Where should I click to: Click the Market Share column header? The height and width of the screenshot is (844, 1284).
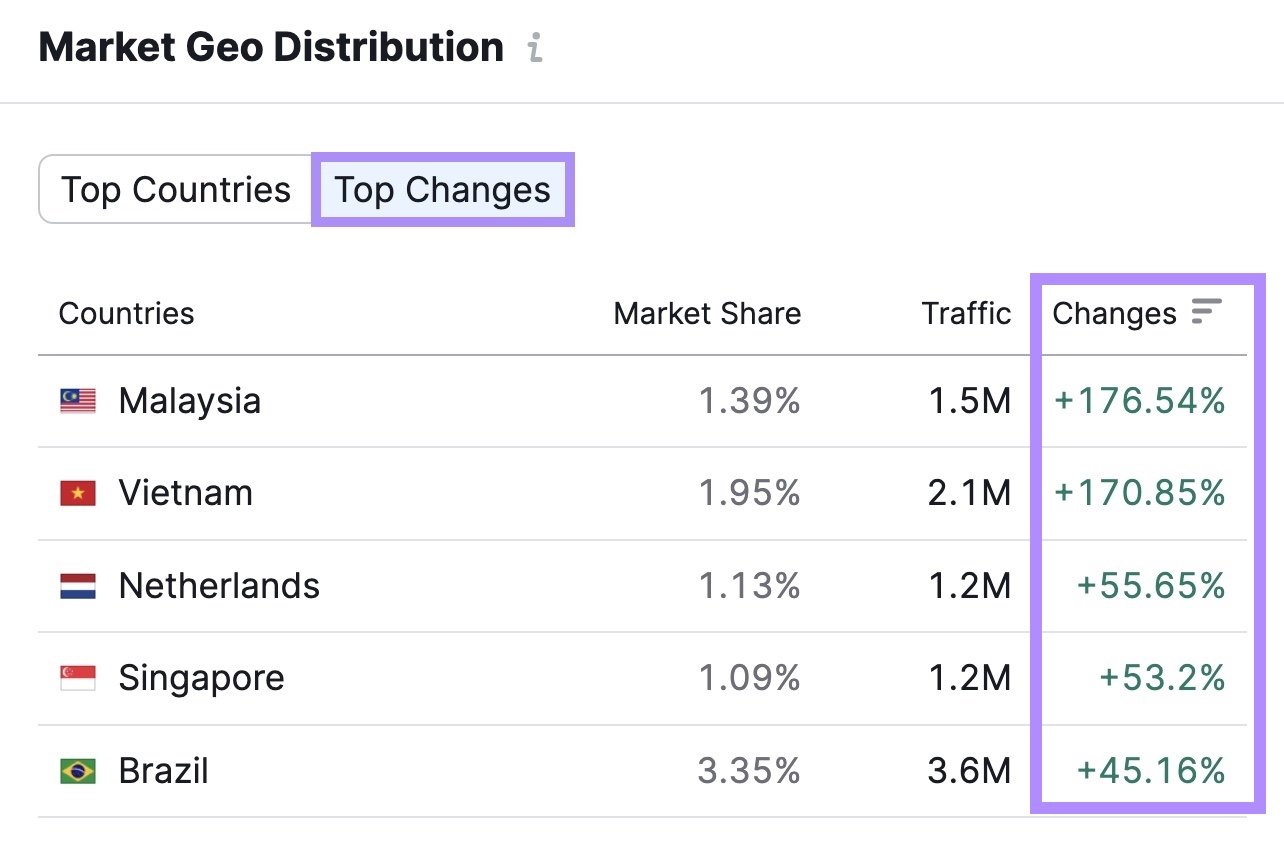706,313
